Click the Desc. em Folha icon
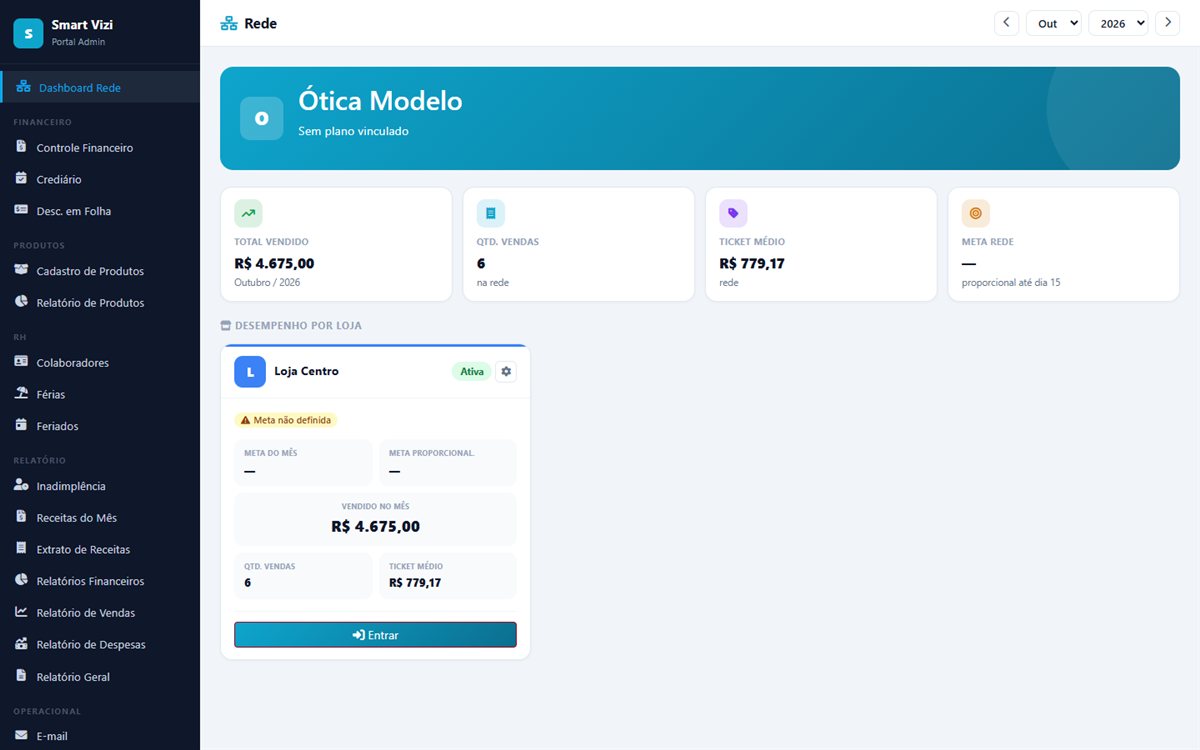1200x750 pixels. coord(21,211)
